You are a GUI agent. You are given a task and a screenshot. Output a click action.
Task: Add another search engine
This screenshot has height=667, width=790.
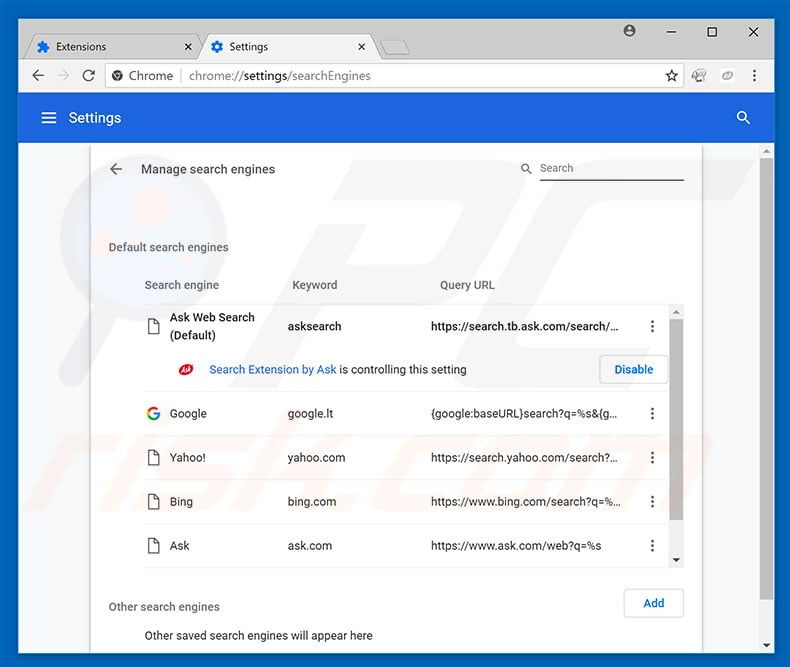(653, 603)
